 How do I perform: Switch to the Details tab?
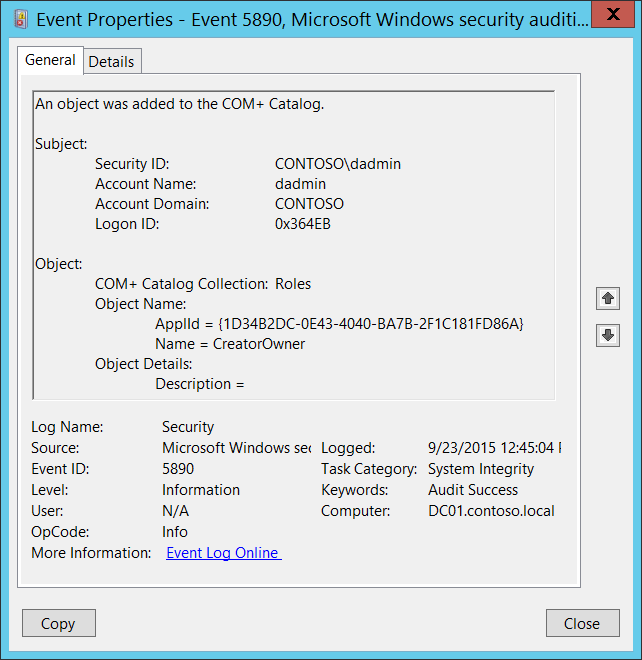(x=112, y=62)
